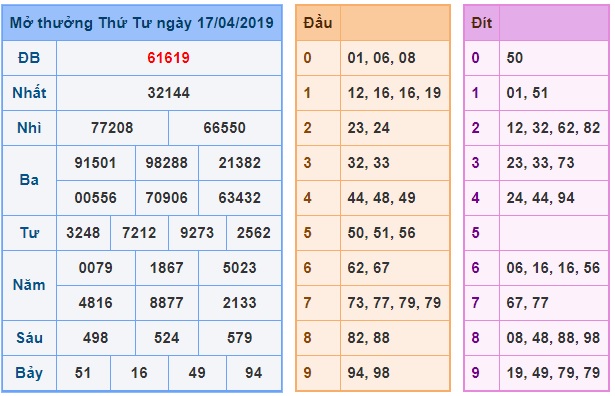Click the Ba row label
The width and height of the screenshot is (615, 396).
tap(29, 180)
